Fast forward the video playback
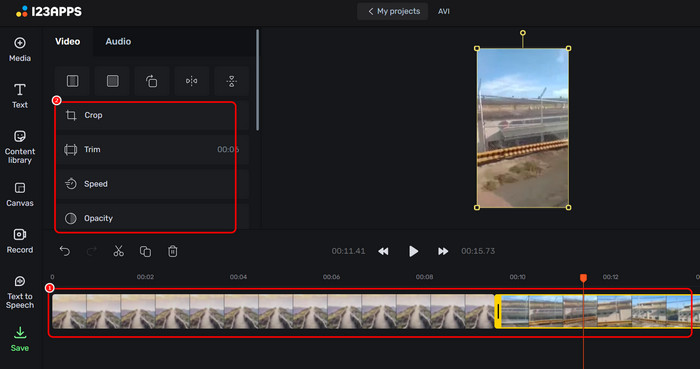This screenshot has width=700, height=369. [443, 251]
